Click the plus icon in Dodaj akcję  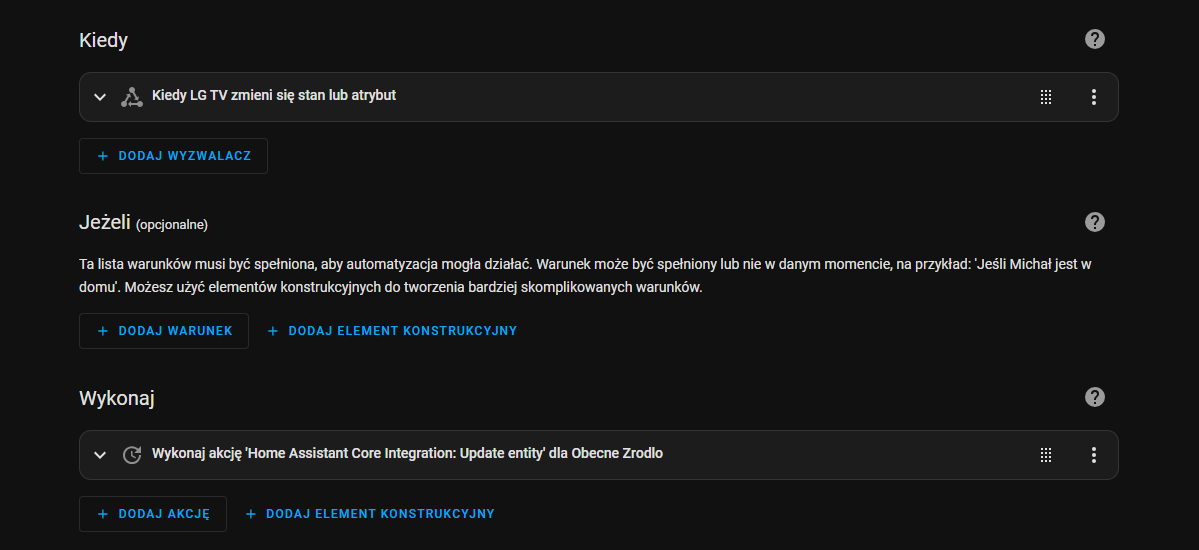pos(102,514)
